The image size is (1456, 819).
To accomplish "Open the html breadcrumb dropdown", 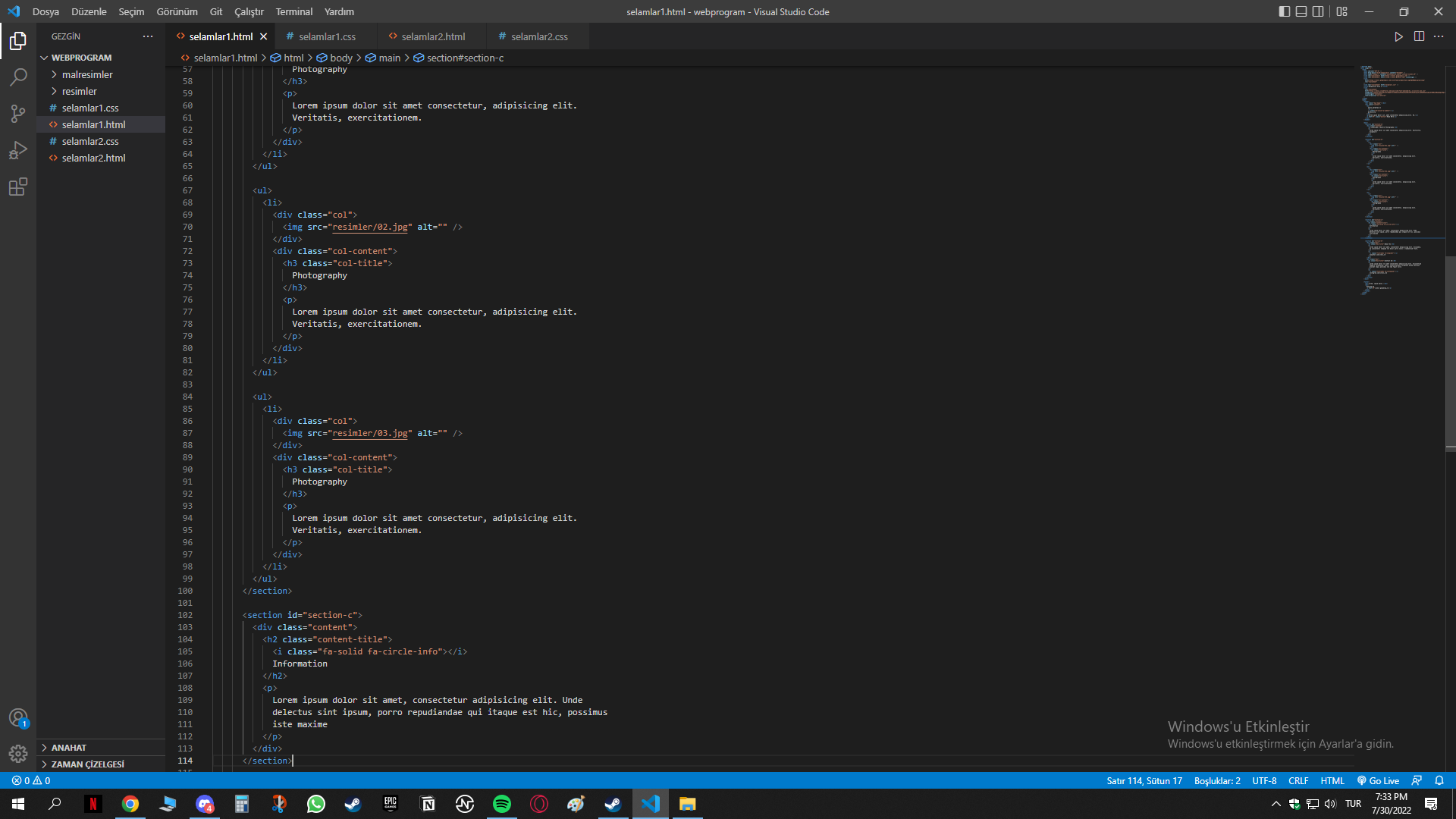I will pos(287,58).
